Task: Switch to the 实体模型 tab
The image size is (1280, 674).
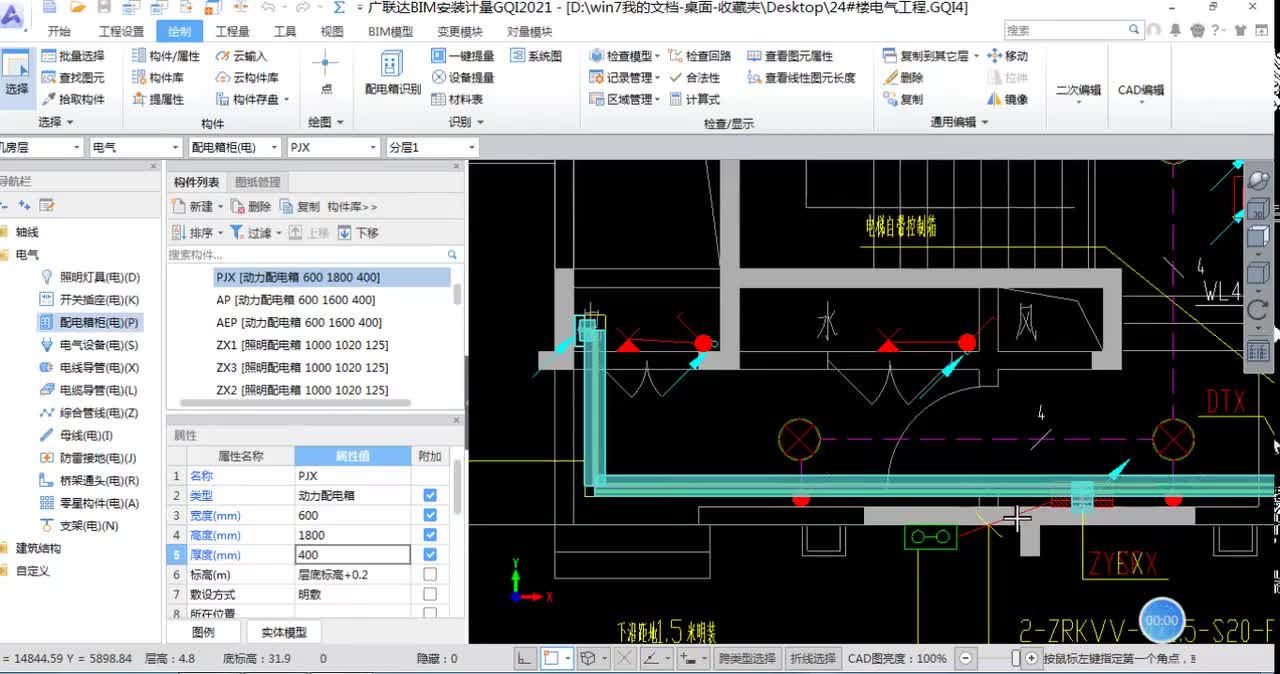Action: [284, 632]
